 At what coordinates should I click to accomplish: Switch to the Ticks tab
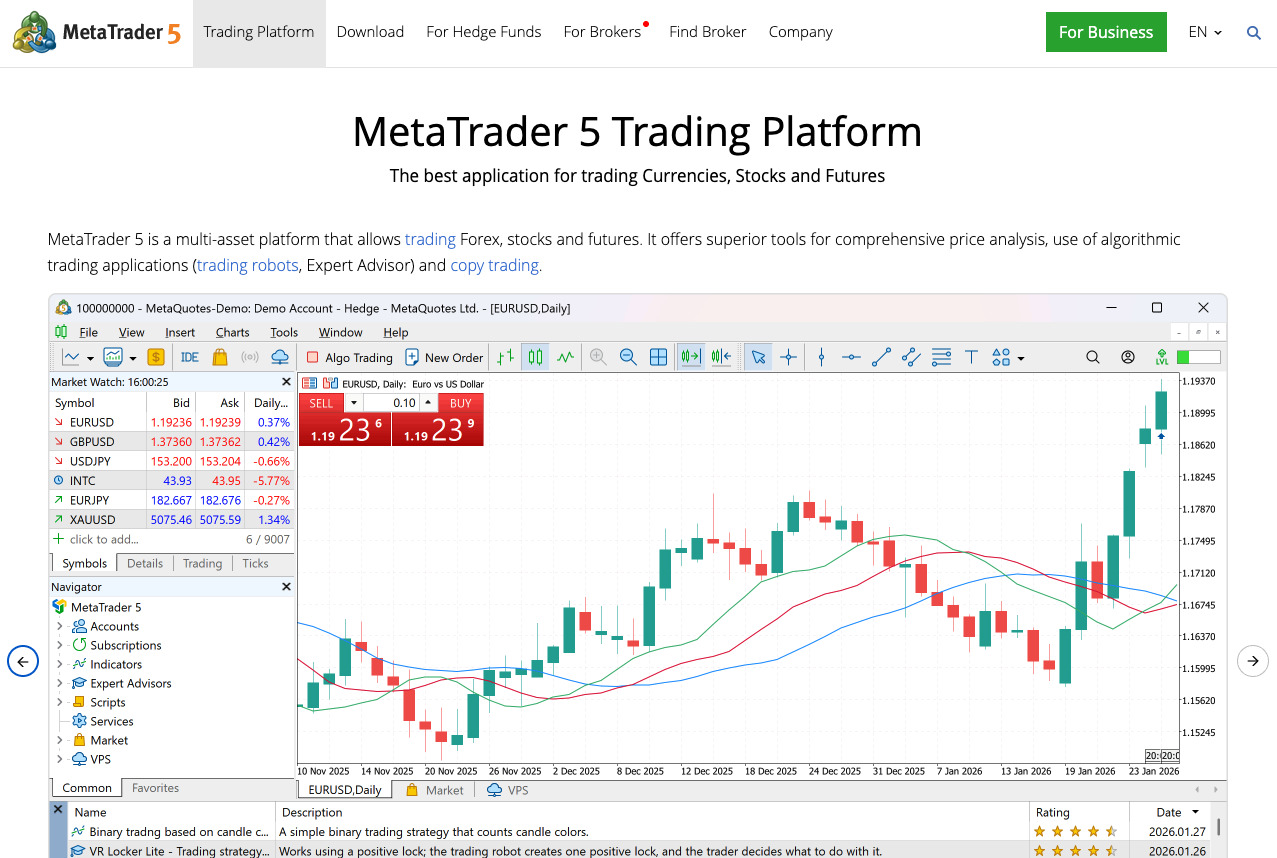point(255,563)
